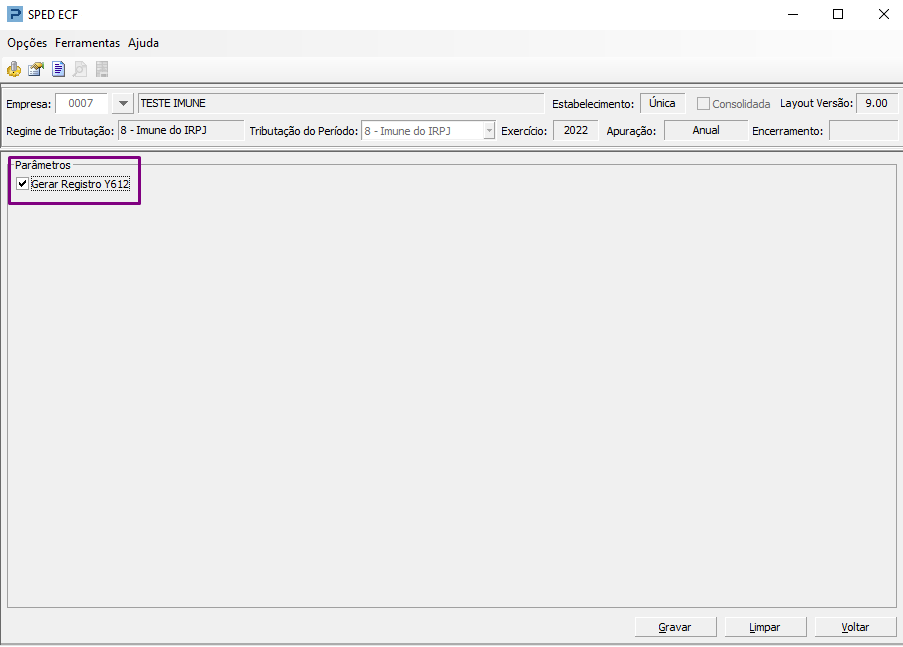Click the empty Encerramento field
The image size is (903, 647).
(863, 131)
